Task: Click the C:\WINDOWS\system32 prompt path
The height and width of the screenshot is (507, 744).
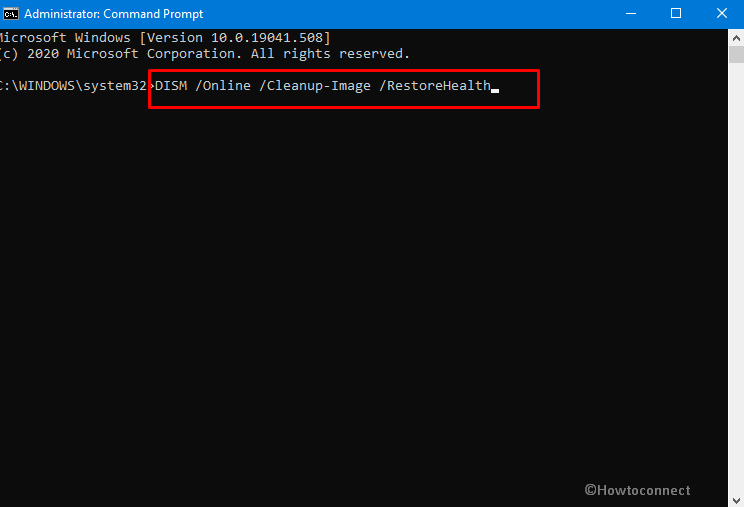Action: (74, 86)
